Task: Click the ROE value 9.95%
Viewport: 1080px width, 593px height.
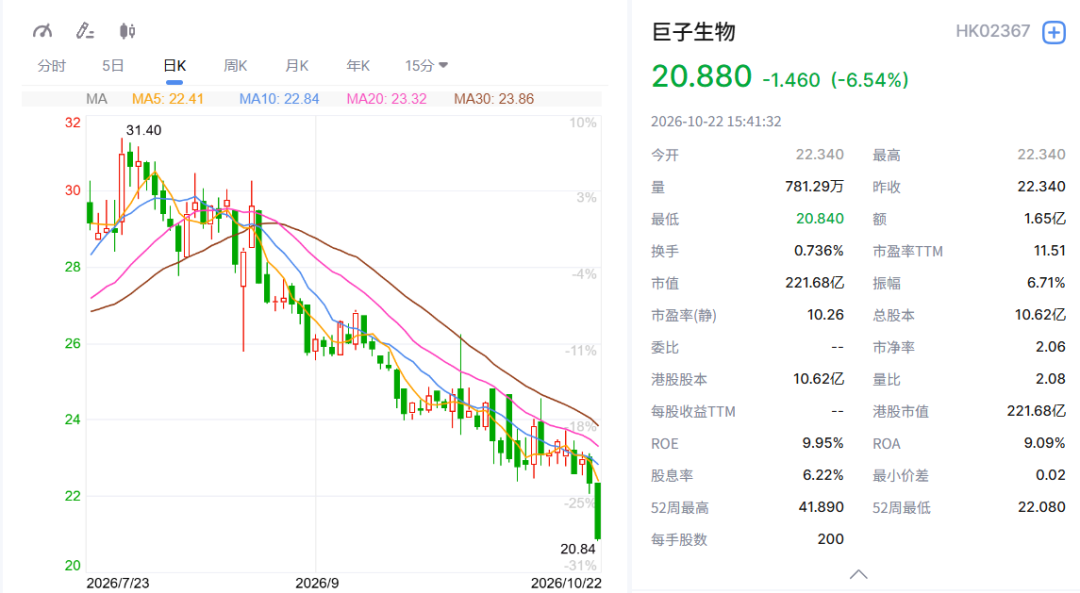Action: pos(823,443)
